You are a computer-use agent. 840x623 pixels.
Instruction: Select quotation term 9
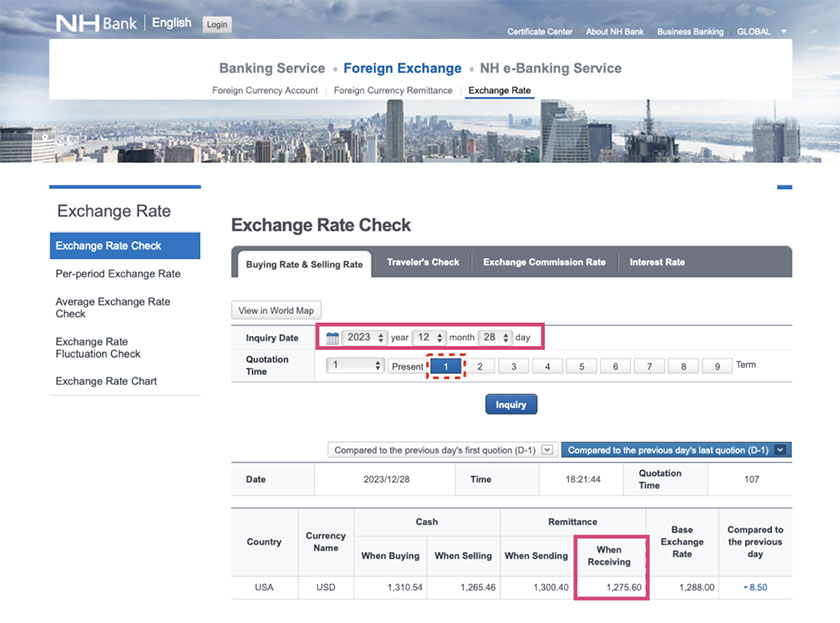coord(716,367)
